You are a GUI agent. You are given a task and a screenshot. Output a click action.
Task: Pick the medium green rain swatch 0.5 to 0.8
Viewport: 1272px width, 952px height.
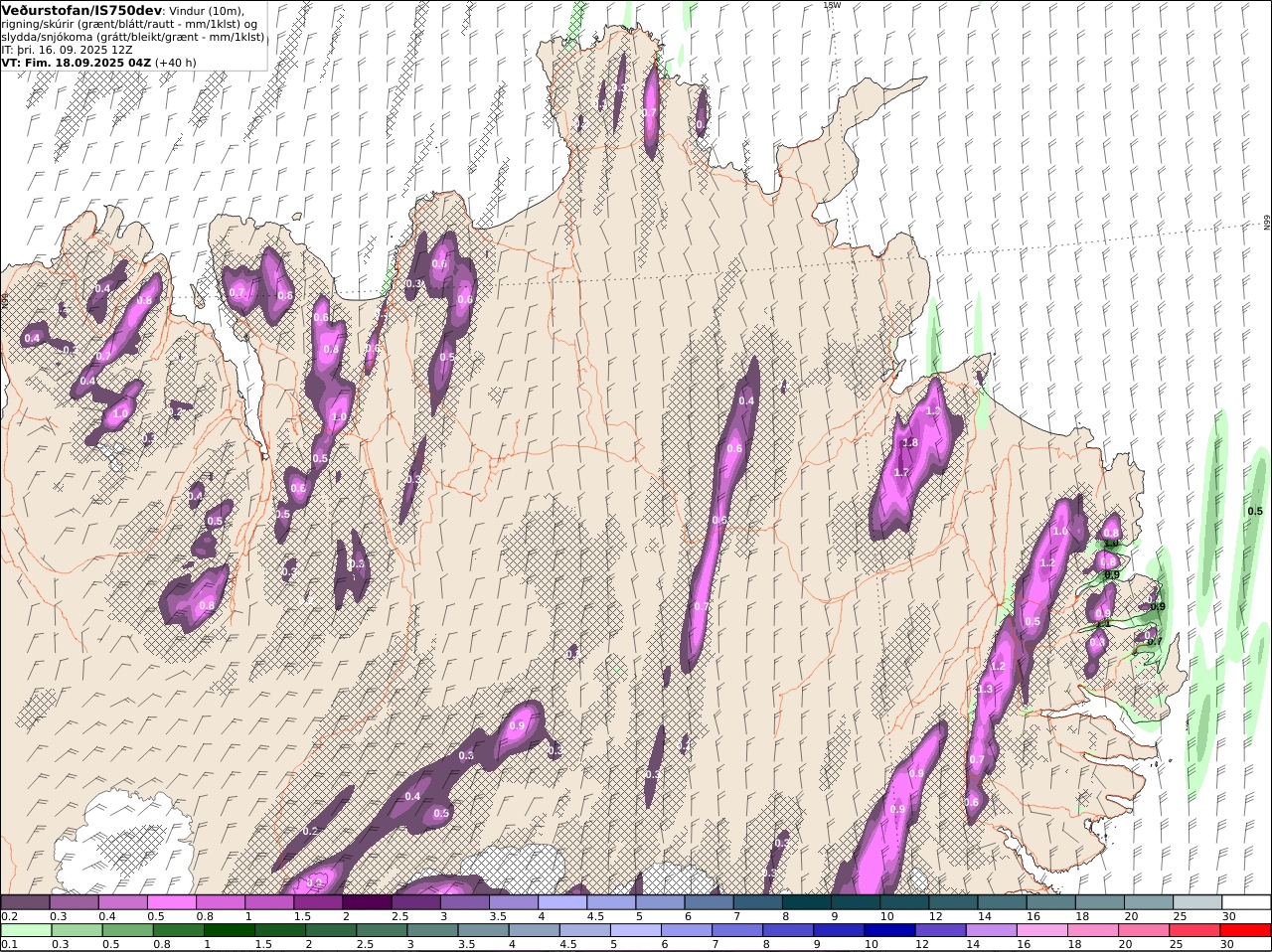(127, 931)
